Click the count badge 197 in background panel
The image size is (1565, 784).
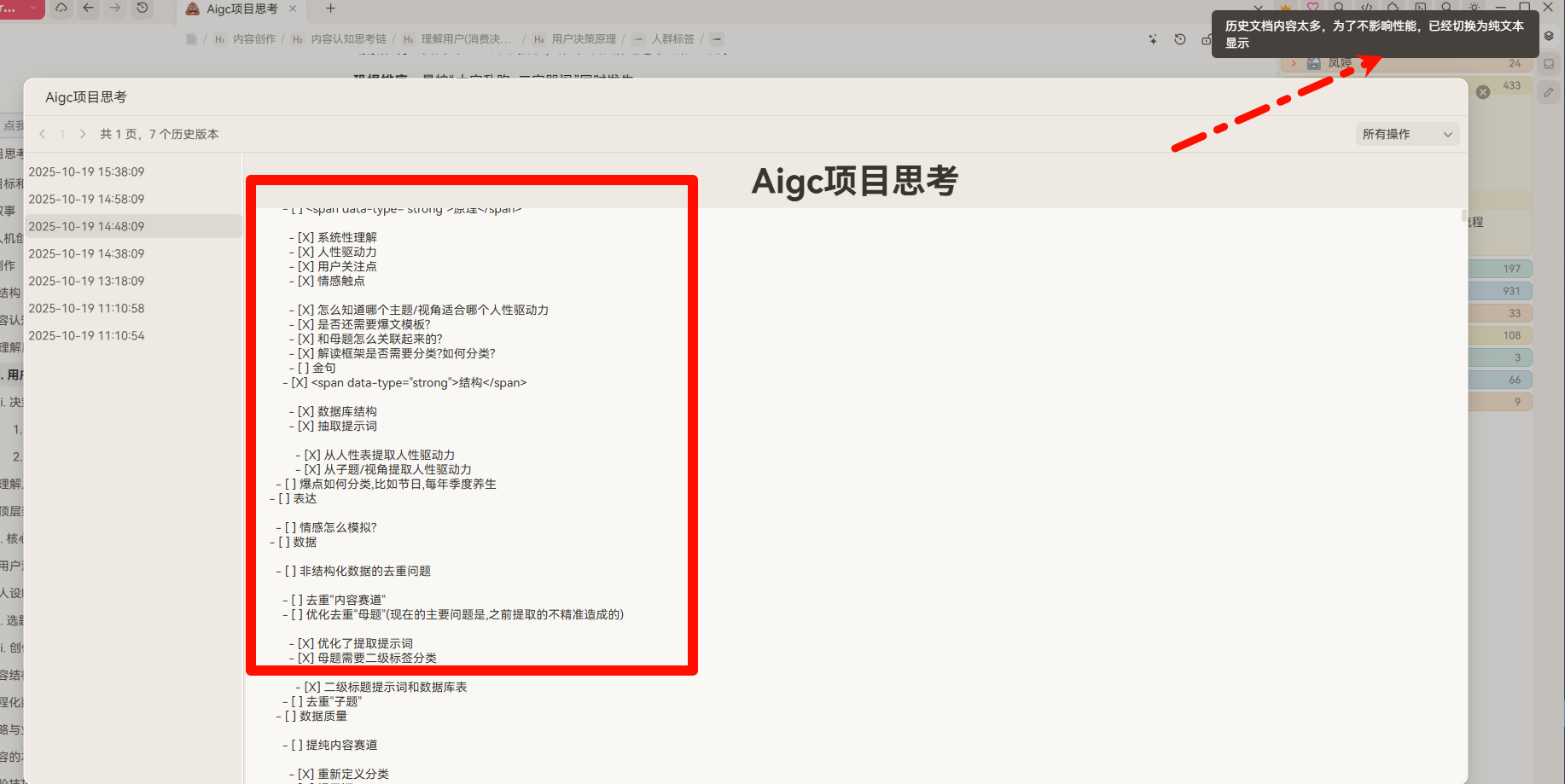click(1511, 269)
